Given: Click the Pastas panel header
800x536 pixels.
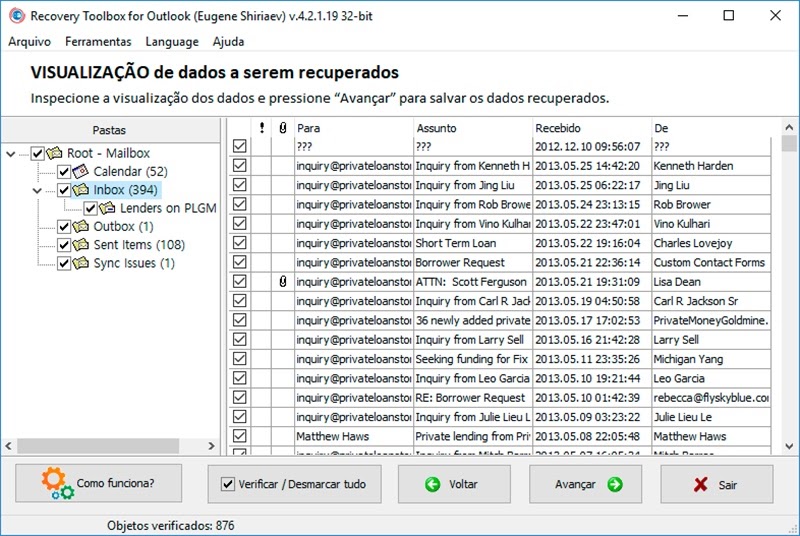Looking at the screenshot, I should pyautogui.click(x=110, y=131).
